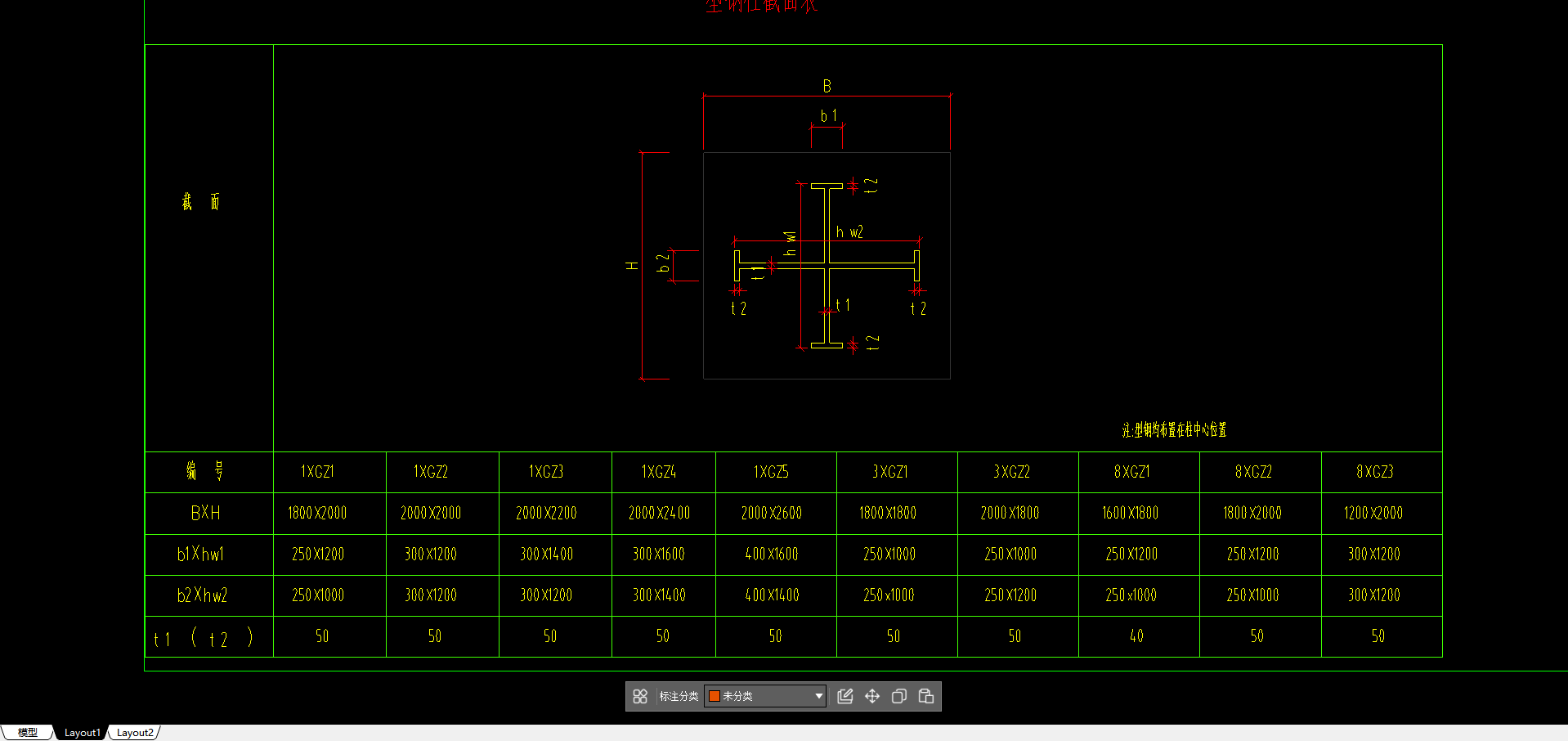1568x741 pixels.
Task: Click the b2Xhw2 row label
Action: pyautogui.click(x=202, y=595)
